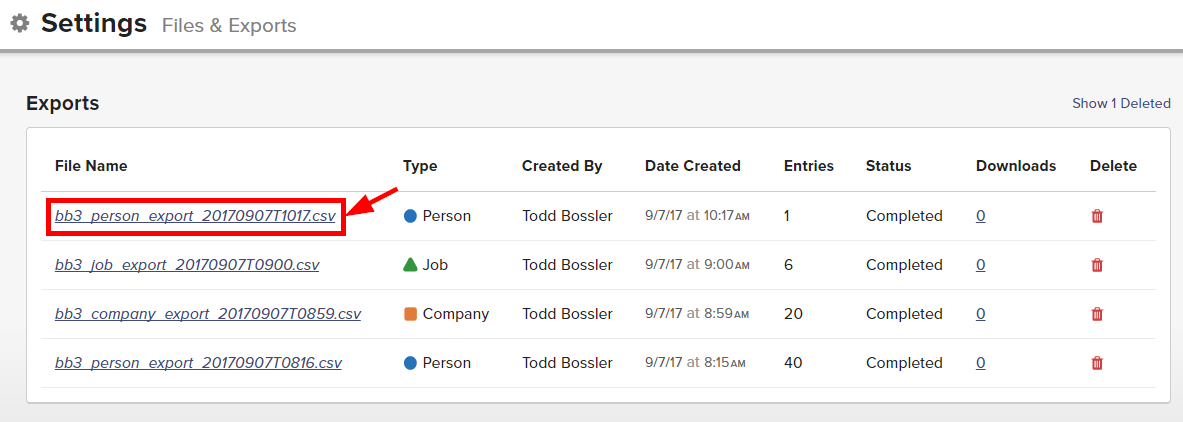This screenshot has height=422, width=1183.
Task: Open bb3_person_export_20170907T1017.csv file link
Action: pyautogui.click(x=195, y=216)
